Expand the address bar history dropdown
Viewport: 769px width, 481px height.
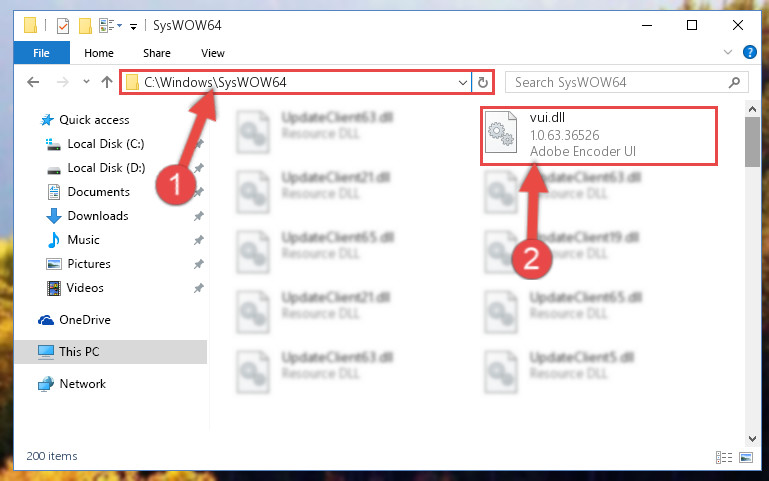[x=462, y=82]
